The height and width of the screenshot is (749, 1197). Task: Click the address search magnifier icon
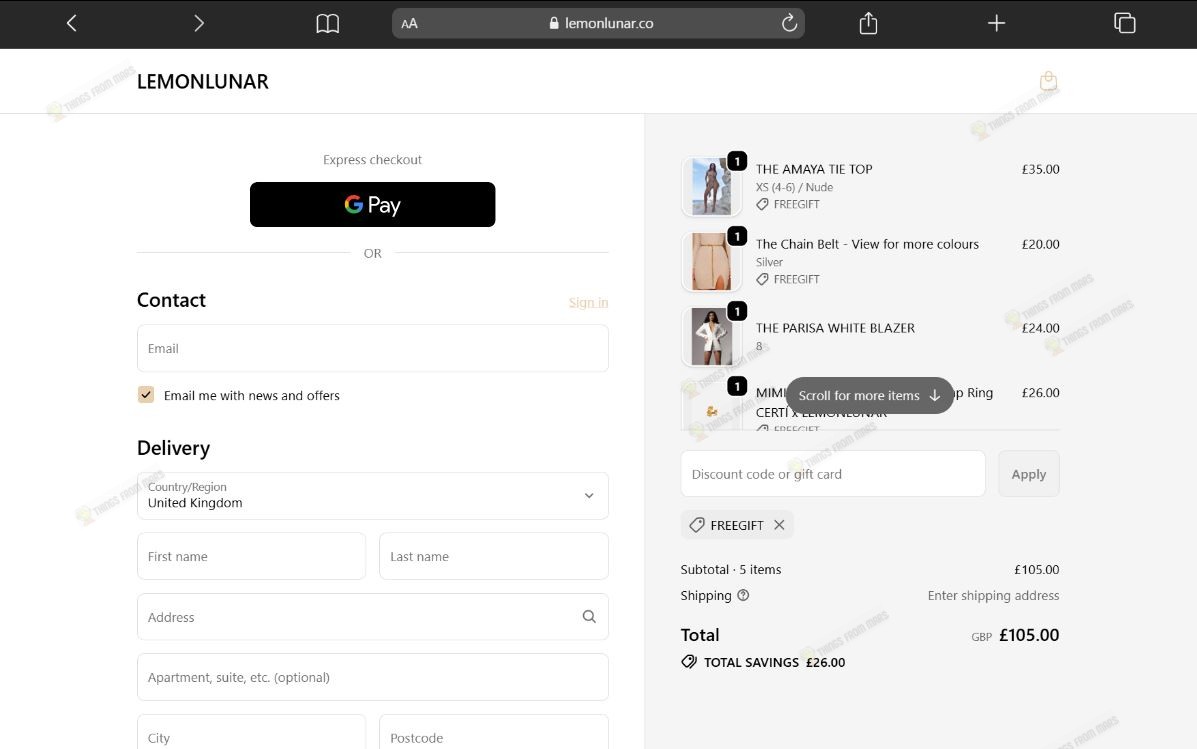click(x=589, y=616)
